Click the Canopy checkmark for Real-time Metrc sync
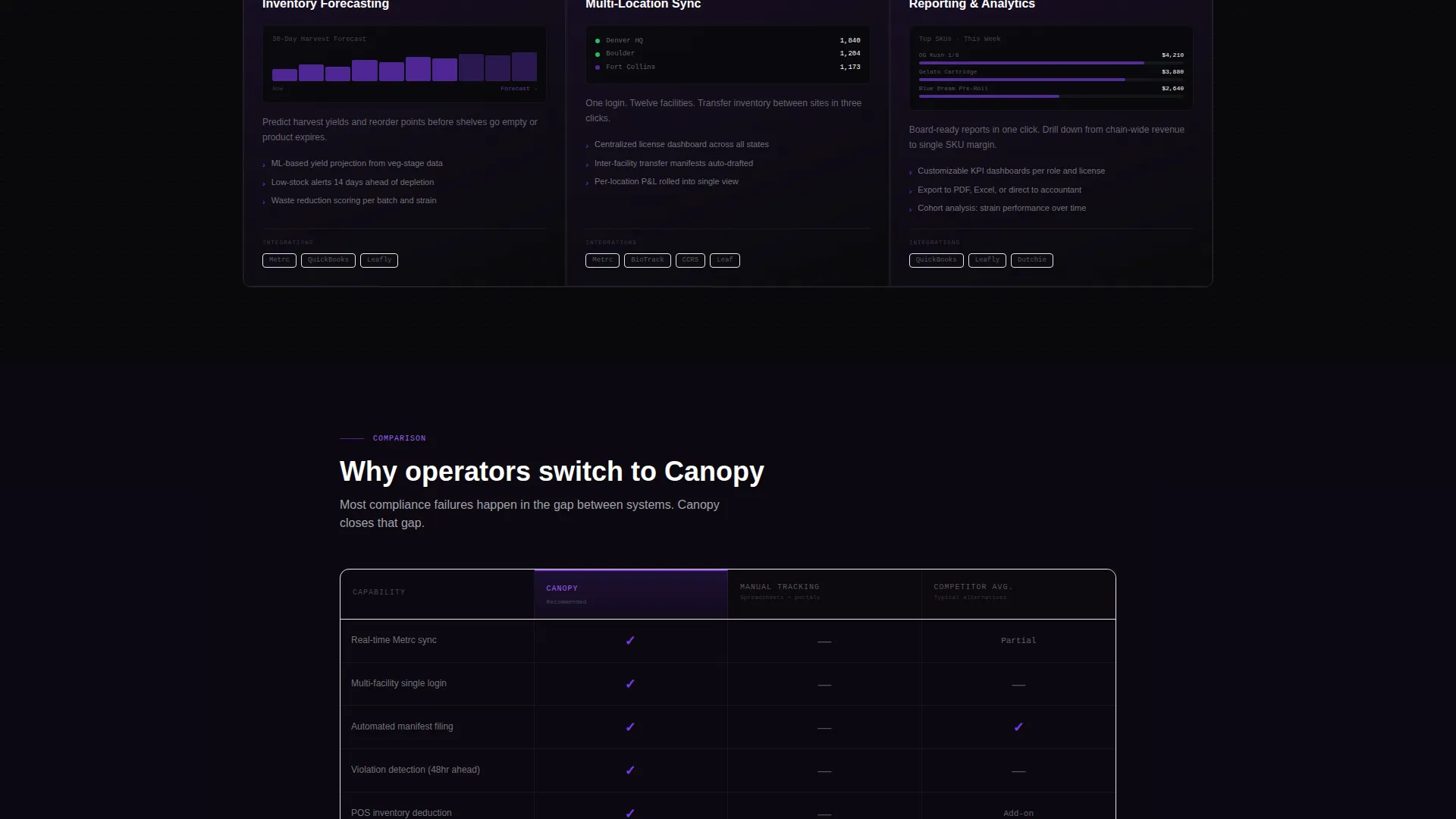Screen dimensions: 1456x819 (x=630, y=641)
